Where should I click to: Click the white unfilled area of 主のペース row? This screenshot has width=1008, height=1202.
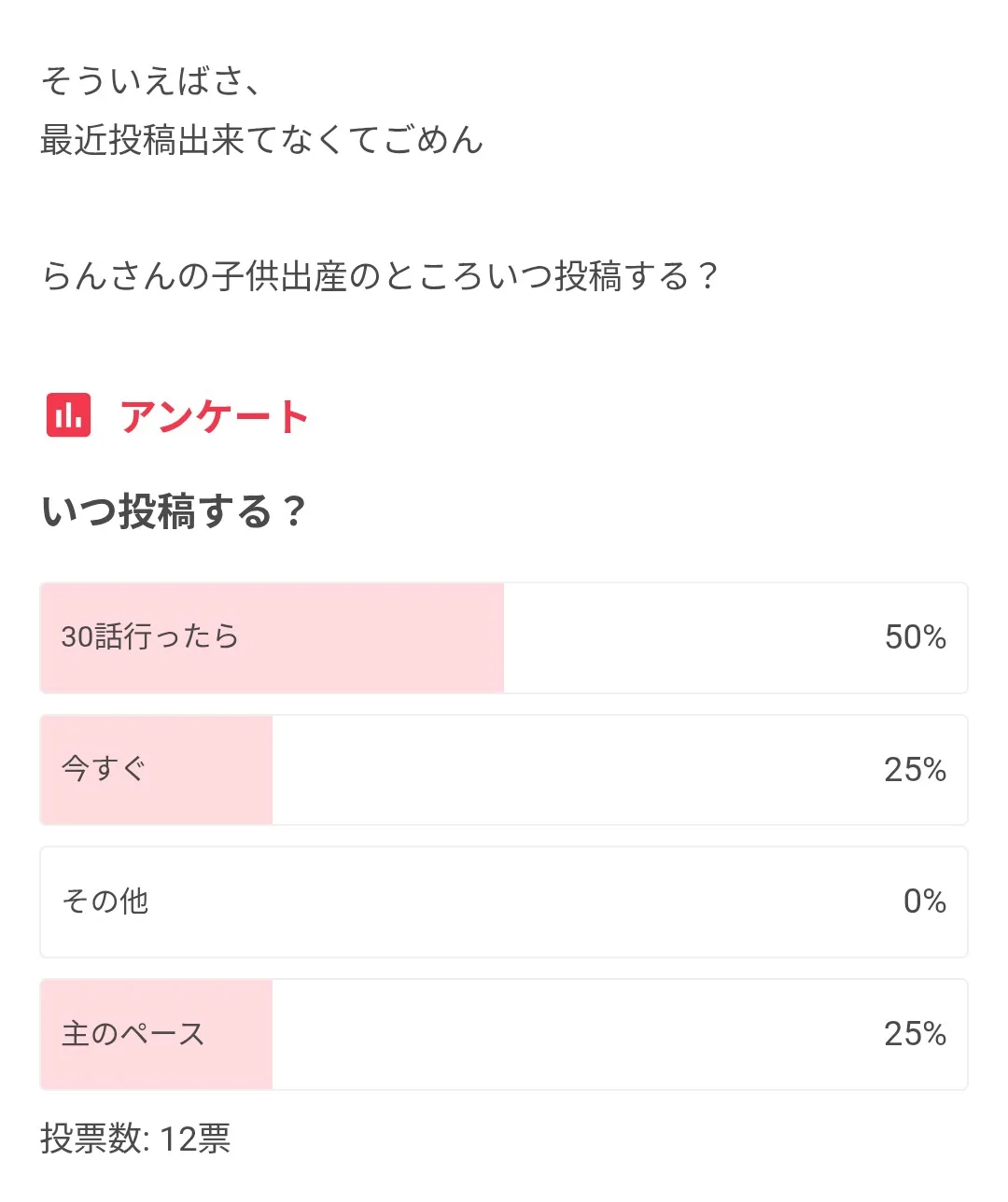[560, 1034]
